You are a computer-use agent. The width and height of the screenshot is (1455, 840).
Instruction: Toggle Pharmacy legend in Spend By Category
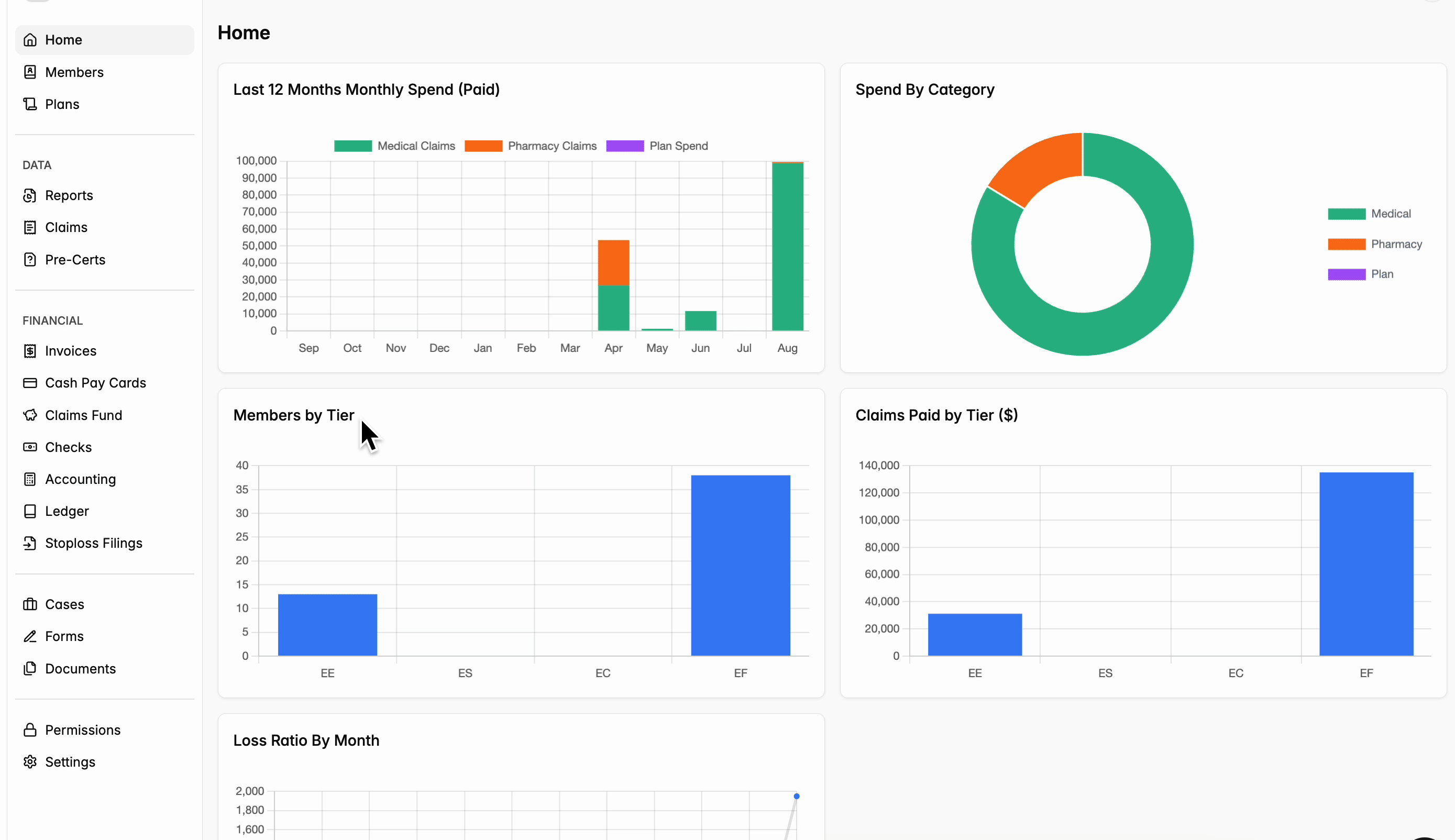[1375, 244]
